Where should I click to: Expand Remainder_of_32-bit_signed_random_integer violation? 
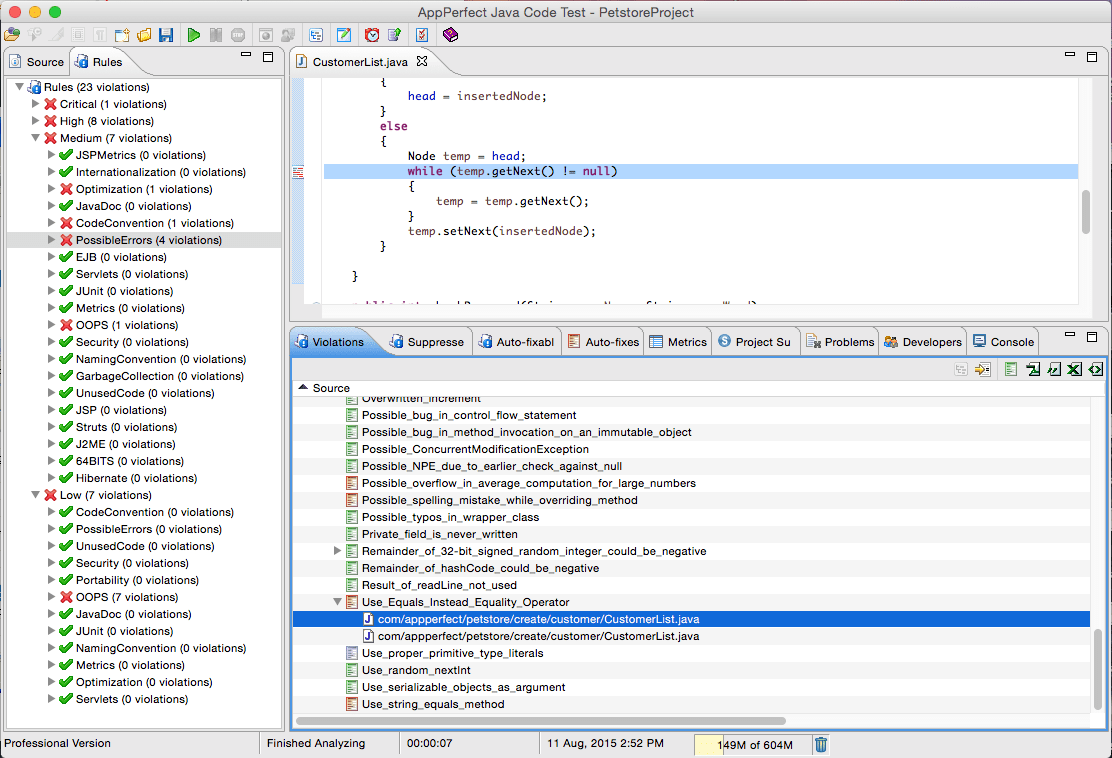(x=338, y=551)
